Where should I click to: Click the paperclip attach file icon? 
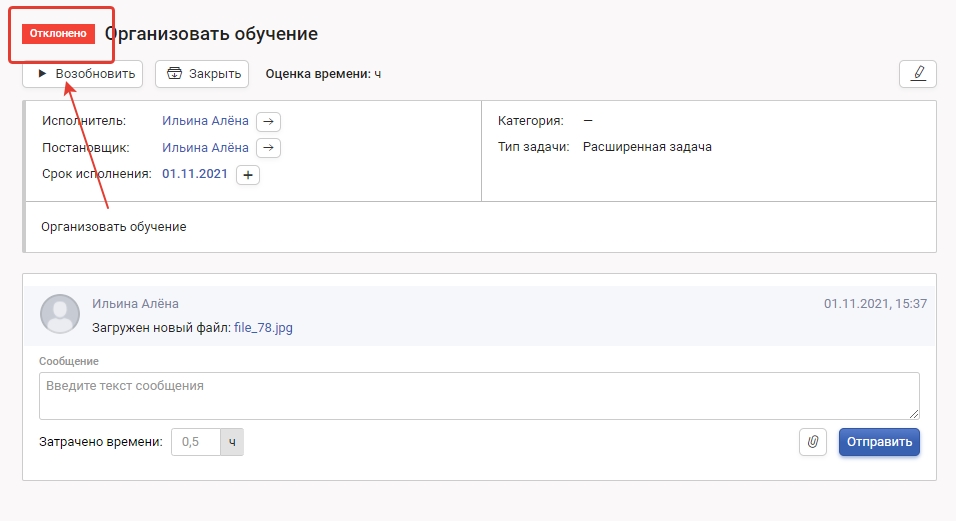pyautogui.click(x=813, y=442)
